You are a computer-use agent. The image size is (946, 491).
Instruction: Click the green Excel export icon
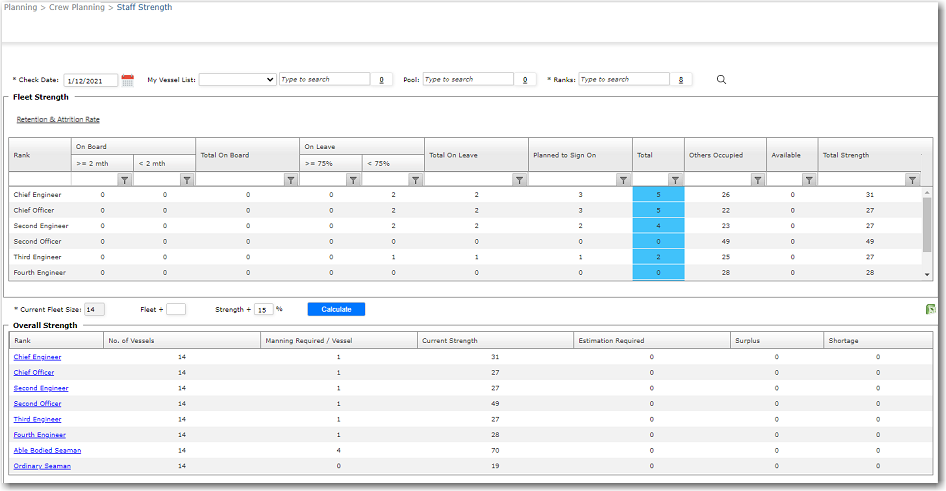click(930, 309)
